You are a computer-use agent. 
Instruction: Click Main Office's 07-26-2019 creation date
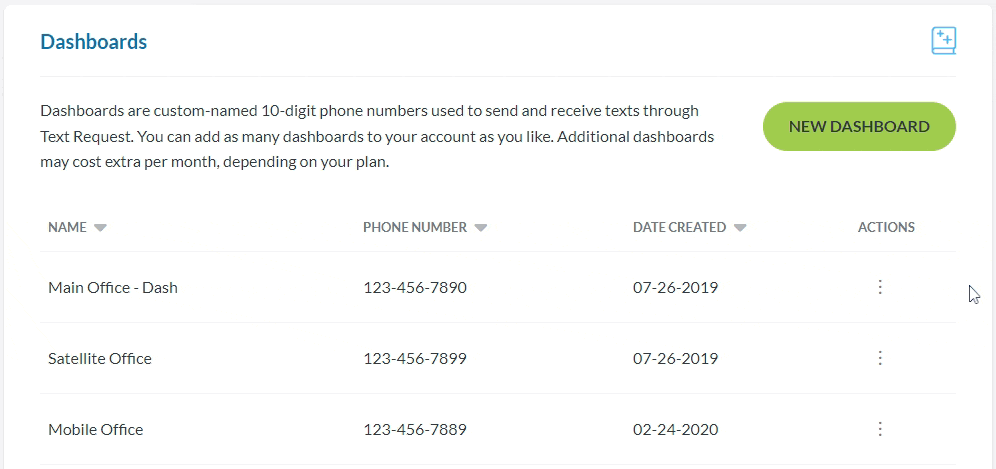pos(675,288)
